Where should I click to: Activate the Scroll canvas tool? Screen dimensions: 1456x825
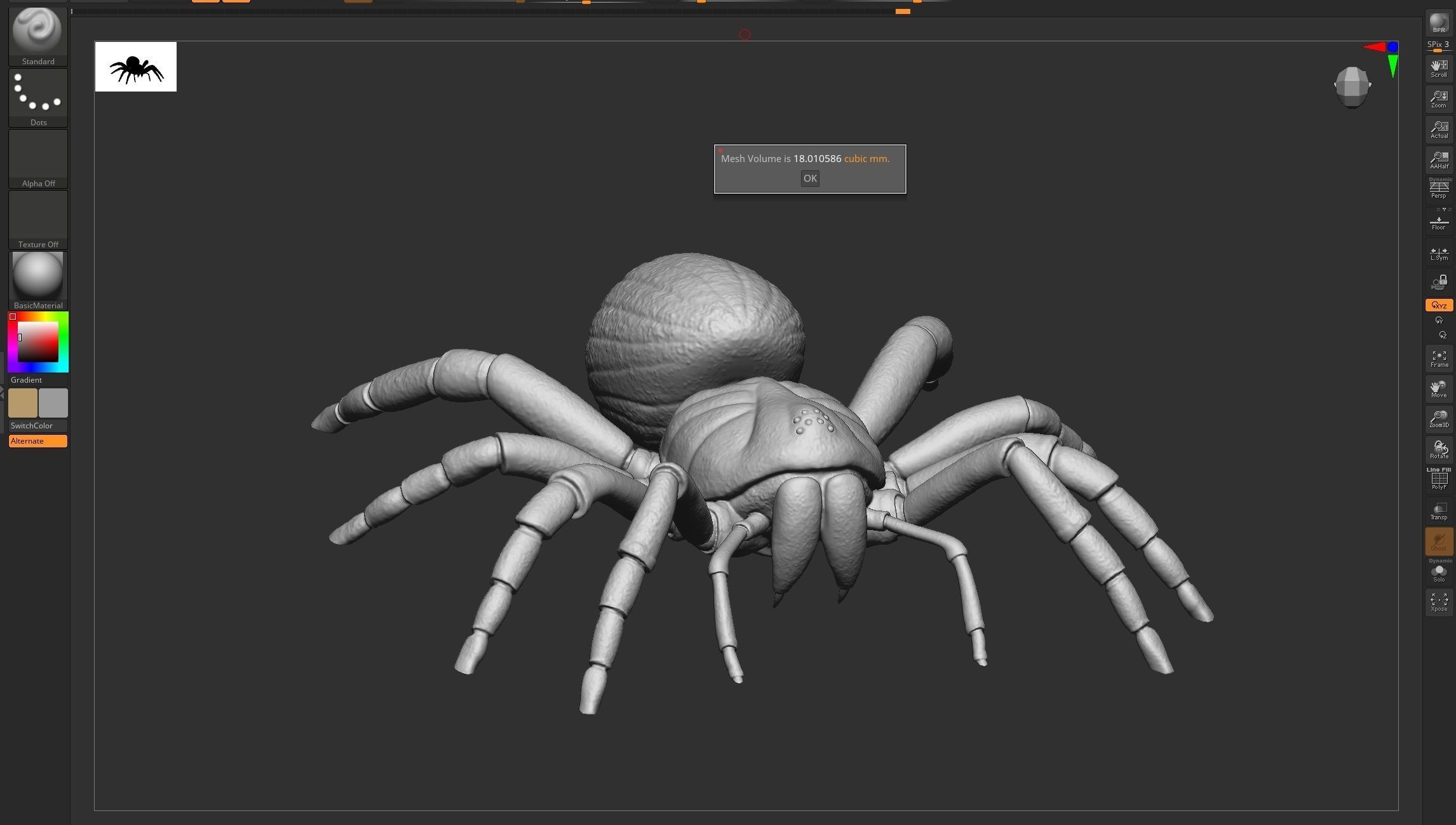click(x=1439, y=68)
